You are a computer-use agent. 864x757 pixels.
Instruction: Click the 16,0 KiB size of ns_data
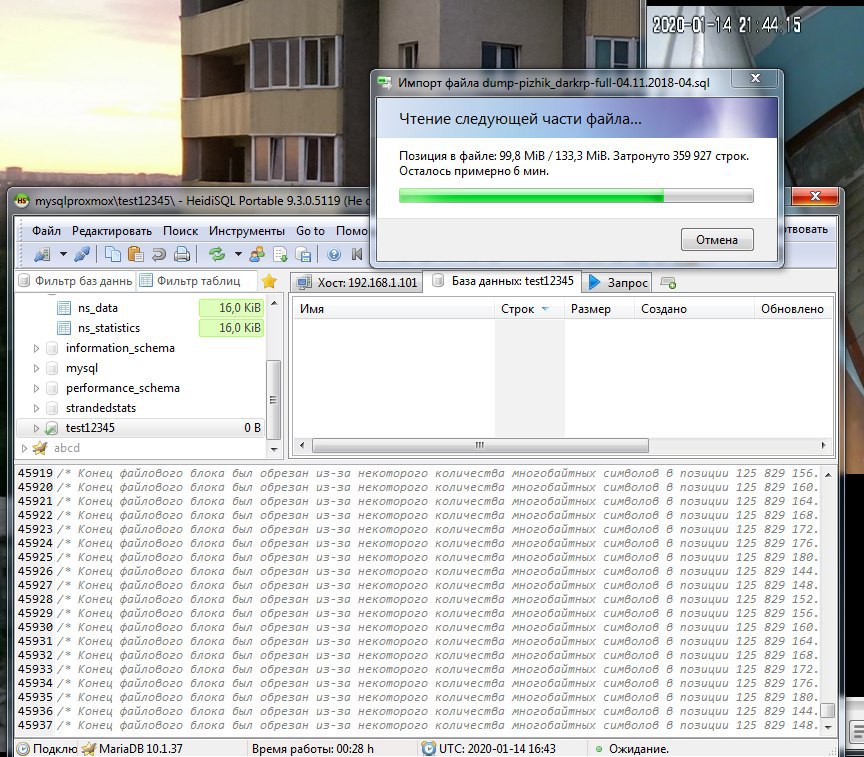pyautogui.click(x=231, y=308)
